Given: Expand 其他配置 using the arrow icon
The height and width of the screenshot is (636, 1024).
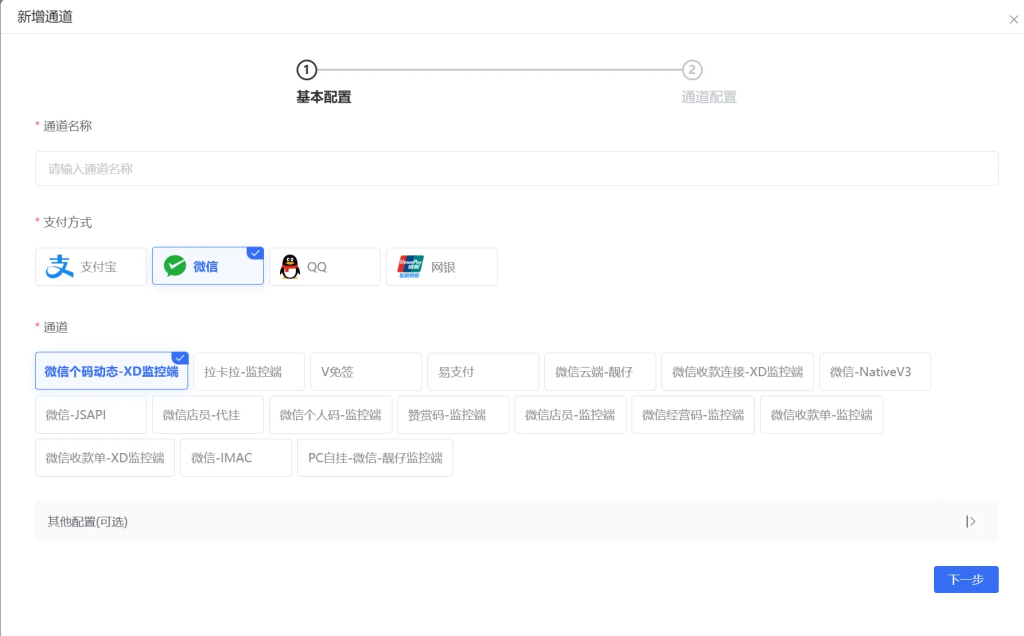Looking at the screenshot, I should point(970,521).
